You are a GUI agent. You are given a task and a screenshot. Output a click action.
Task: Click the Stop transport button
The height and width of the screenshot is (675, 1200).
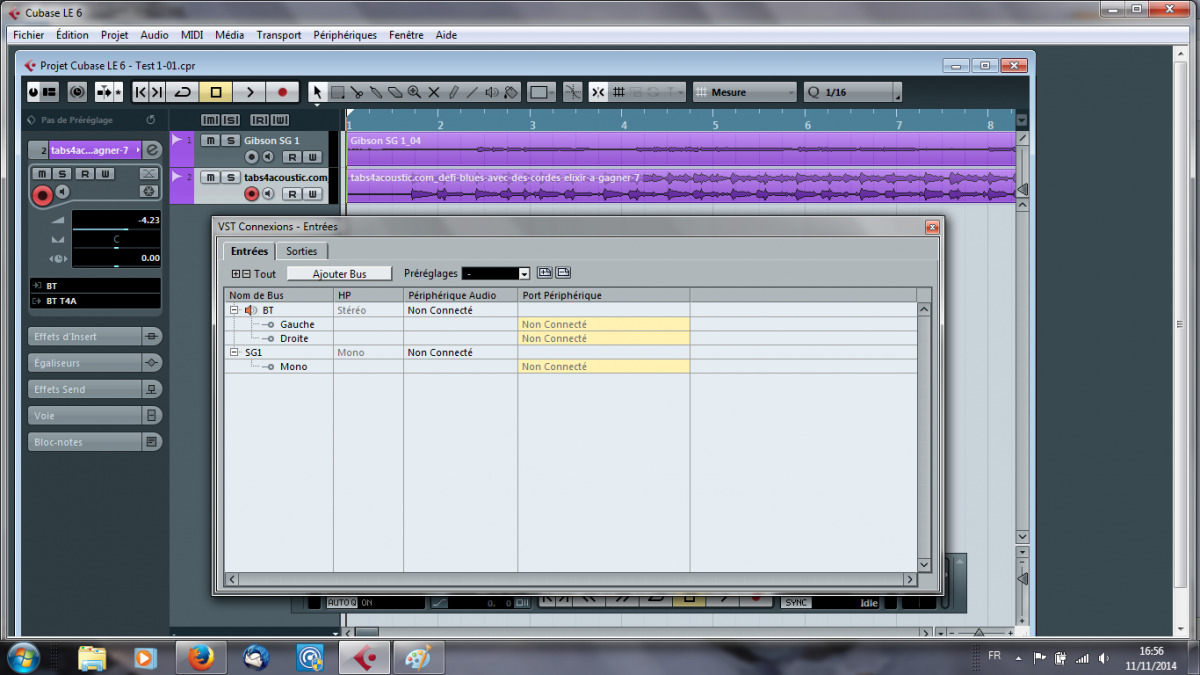(x=215, y=92)
